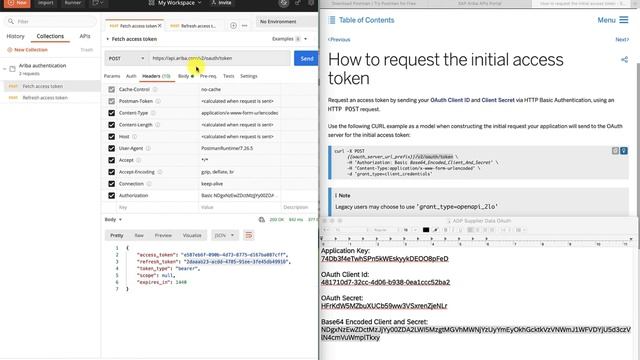640x360 pixels.
Task: Open the Settings request tab
Action: pyautogui.click(x=249, y=76)
